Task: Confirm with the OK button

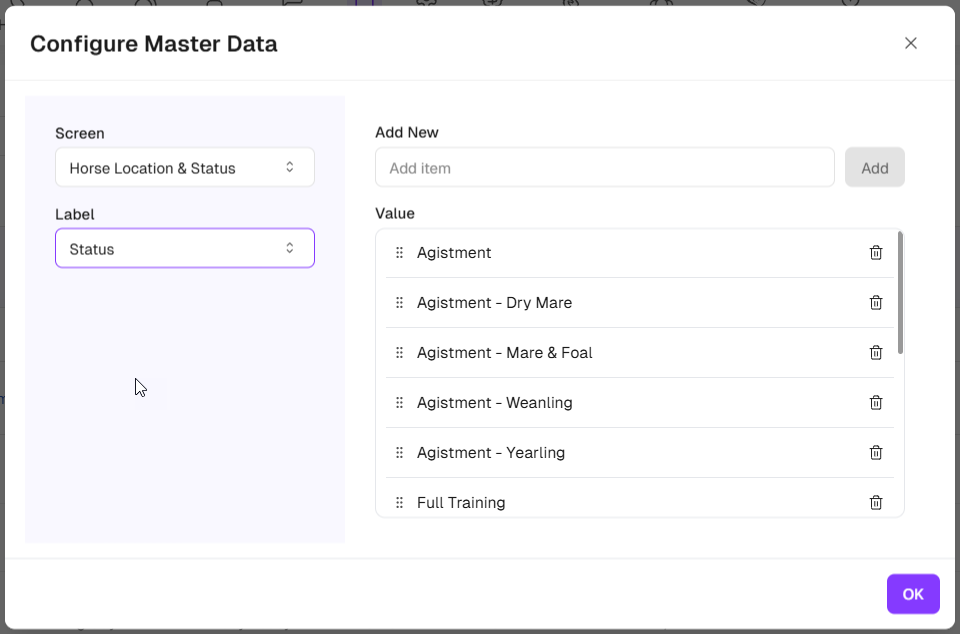Action: 912,594
